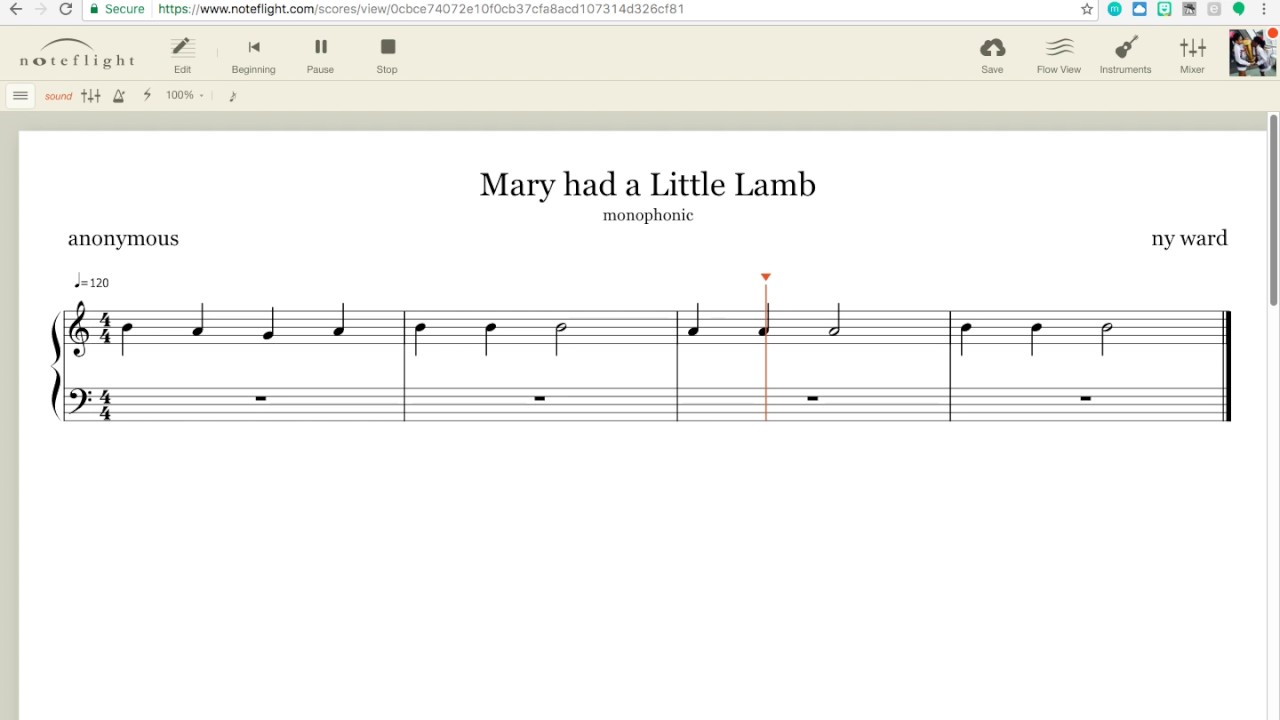Select bass staff rest in measure four

1086,398
